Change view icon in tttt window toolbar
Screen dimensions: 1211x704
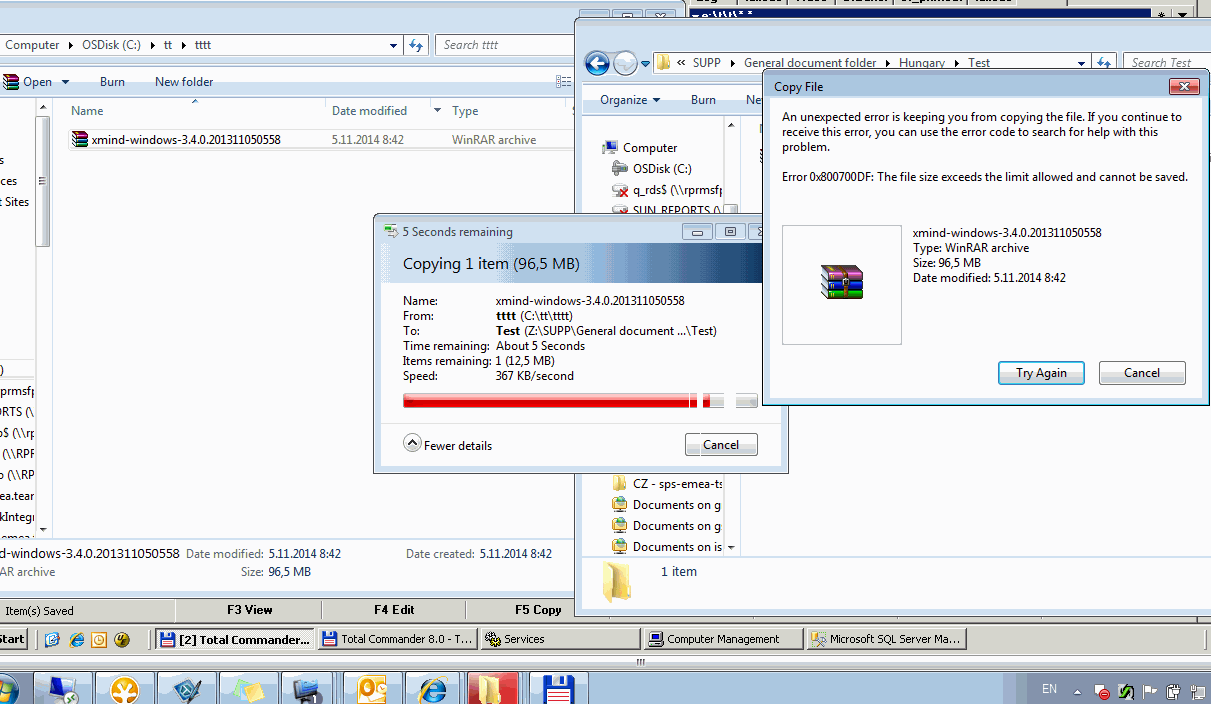563,82
